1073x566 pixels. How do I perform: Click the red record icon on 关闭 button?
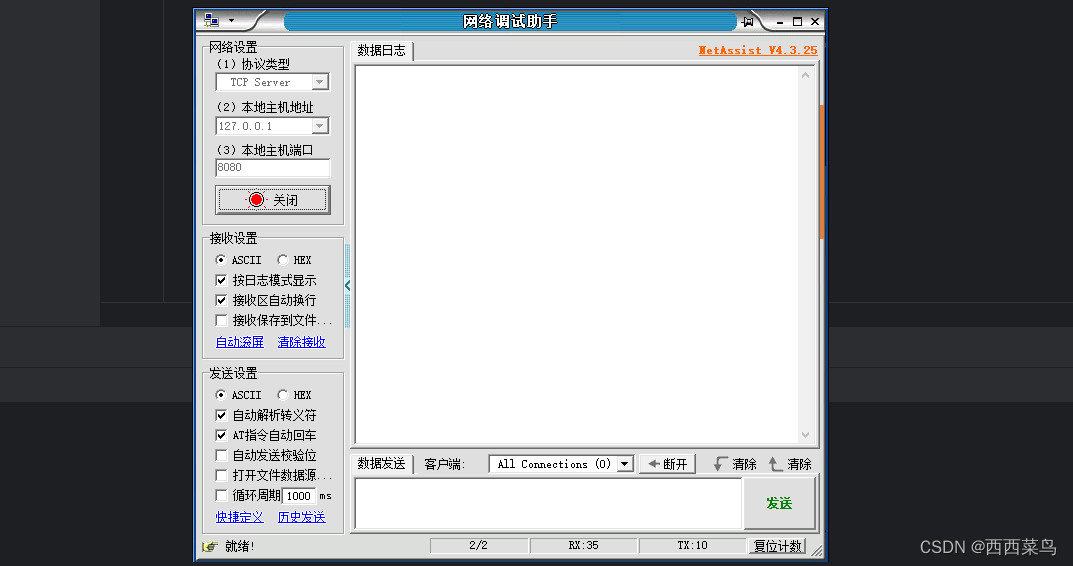pos(256,200)
